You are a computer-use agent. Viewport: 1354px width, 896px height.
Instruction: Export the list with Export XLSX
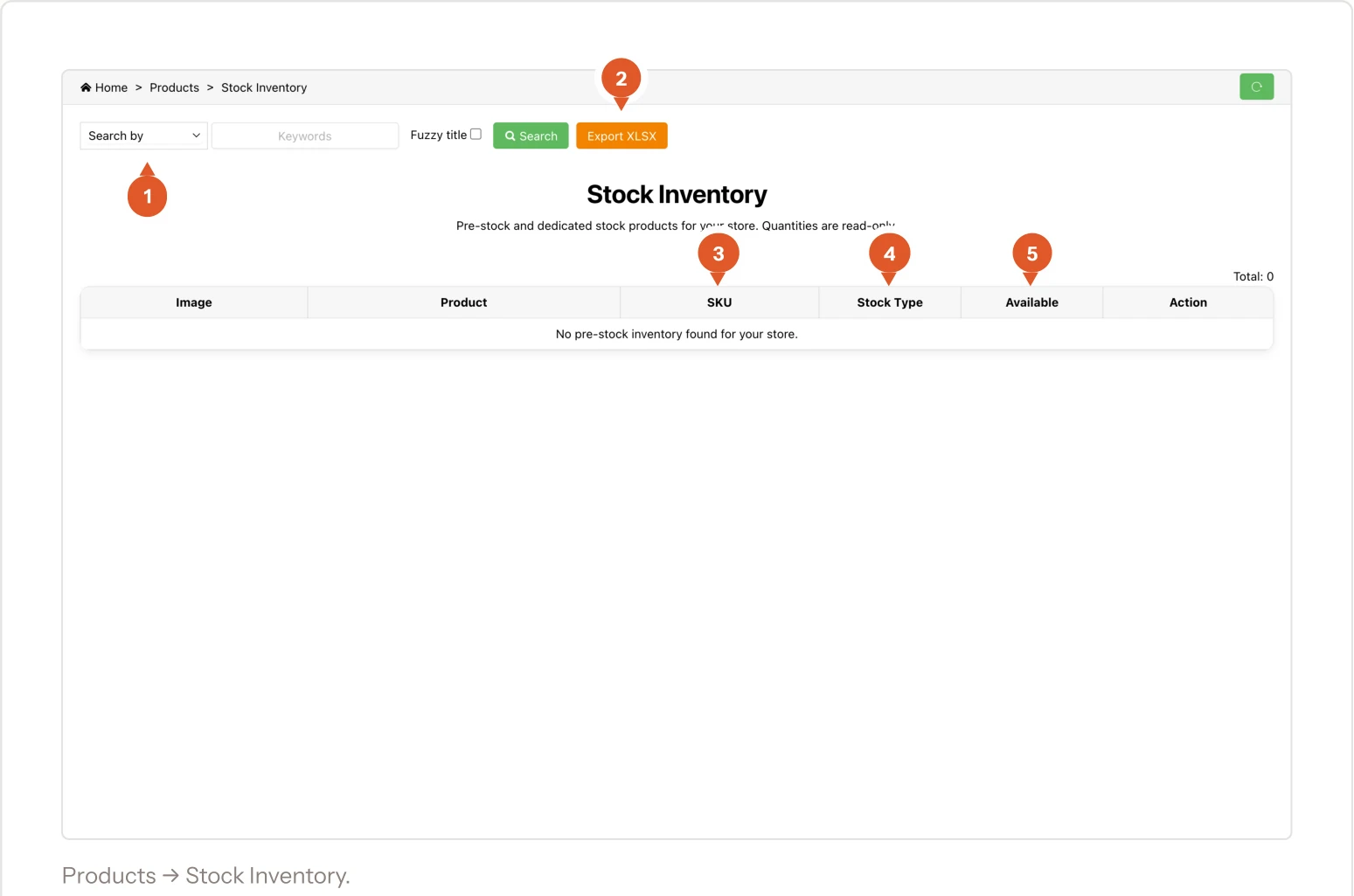point(621,135)
